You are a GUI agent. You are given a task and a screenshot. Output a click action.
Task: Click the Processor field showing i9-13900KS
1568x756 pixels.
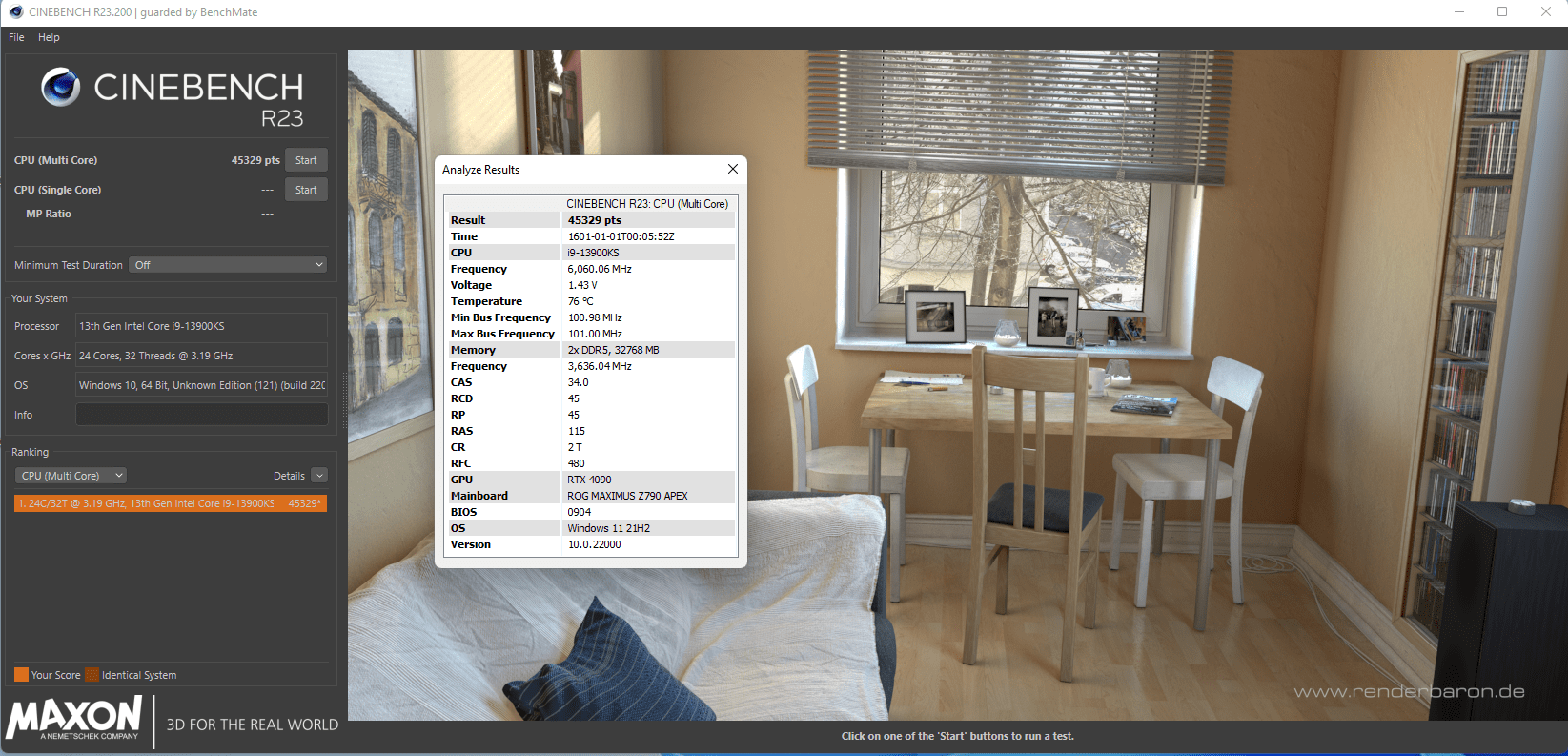point(202,326)
